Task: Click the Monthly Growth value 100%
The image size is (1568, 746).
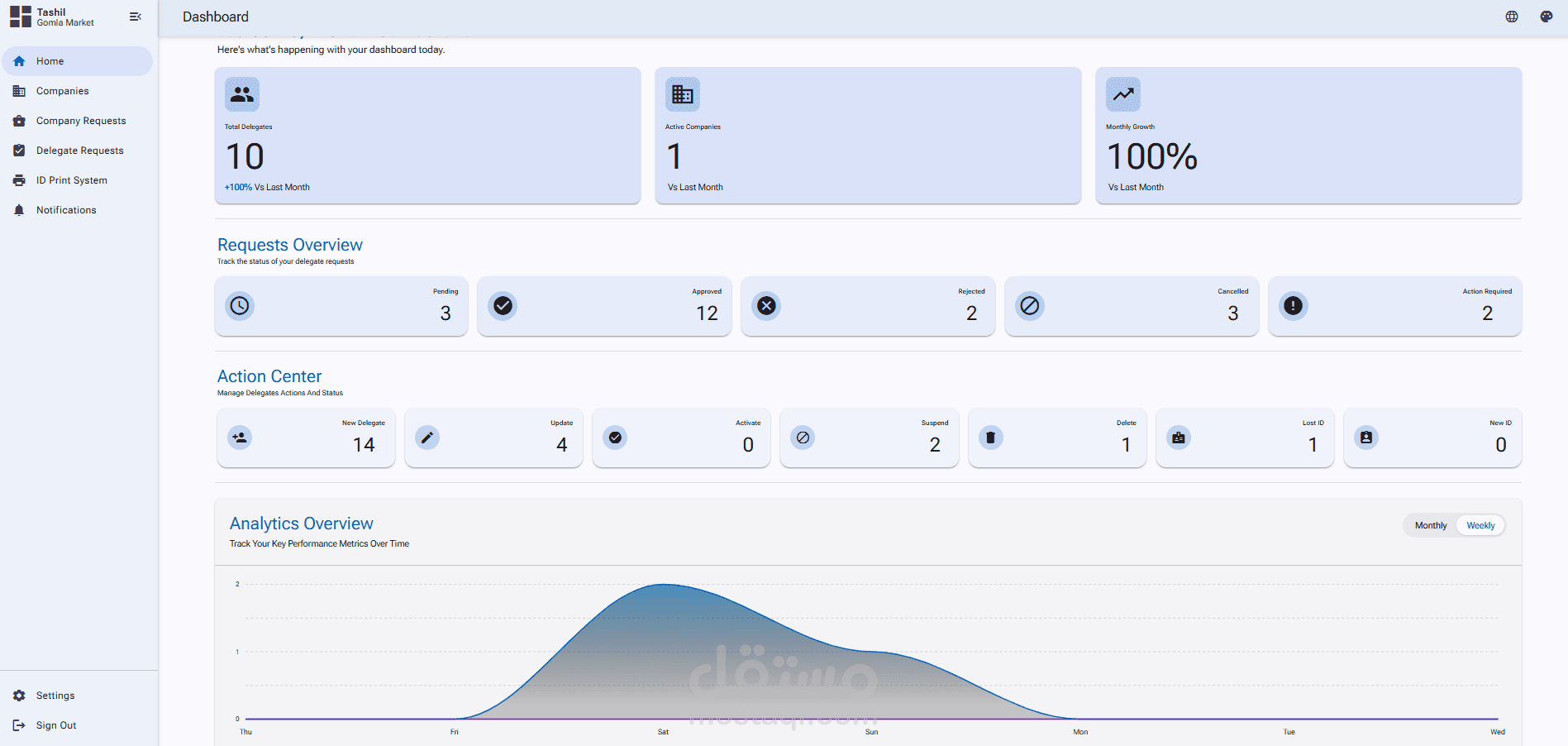Action: (1152, 157)
